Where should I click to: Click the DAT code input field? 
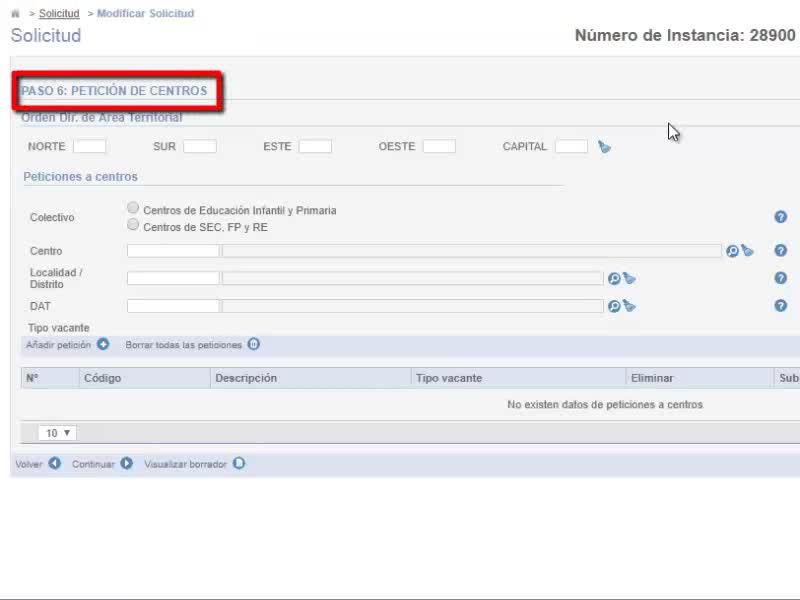pyautogui.click(x=173, y=306)
